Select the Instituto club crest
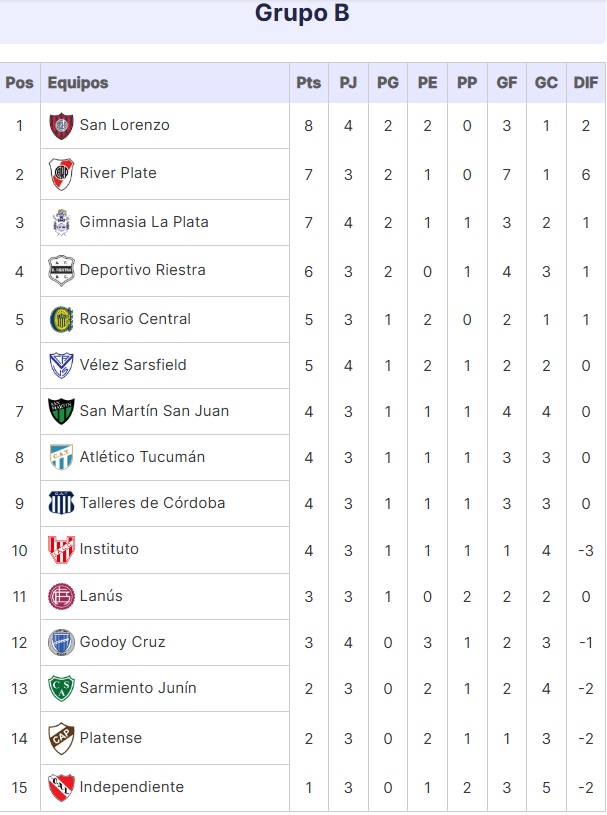The height and width of the screenshot is (815, 607). (x=61, y=550)
